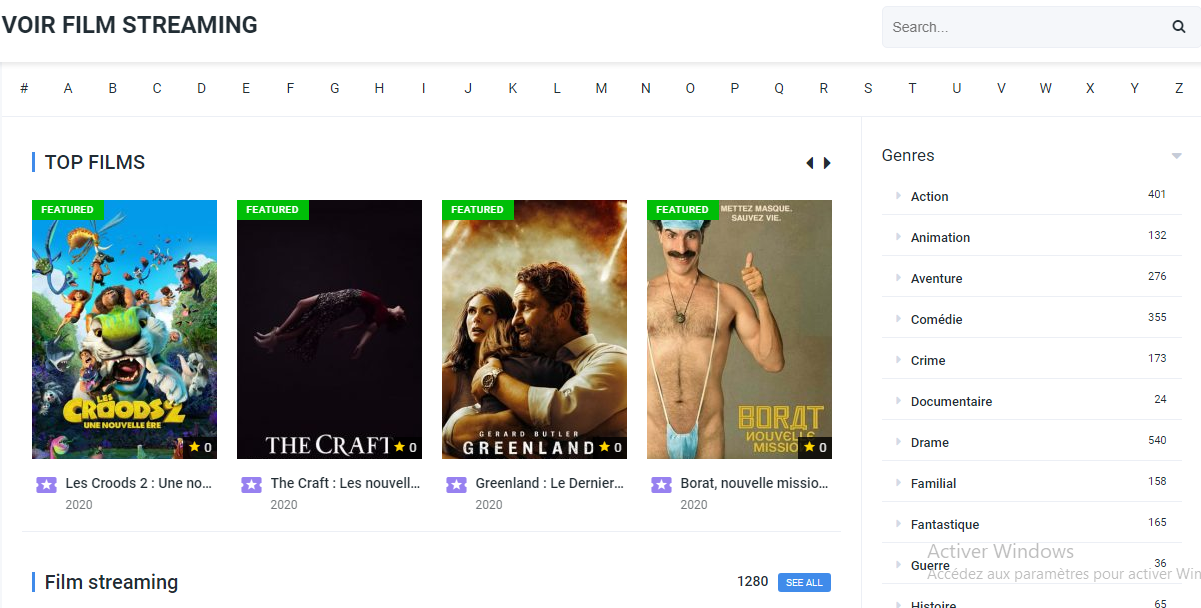
Task: Click the SEE ALL button
Action: tap(804, 582)
